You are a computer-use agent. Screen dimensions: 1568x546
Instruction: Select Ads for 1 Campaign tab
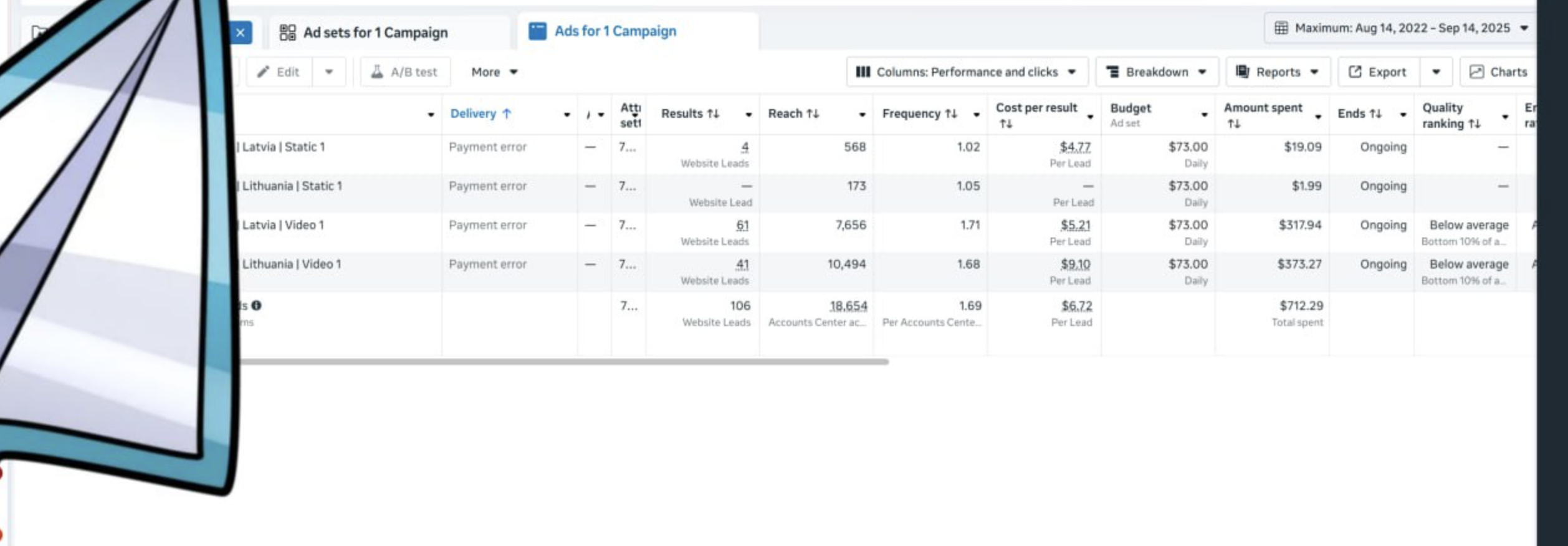[x=614, y=31]
